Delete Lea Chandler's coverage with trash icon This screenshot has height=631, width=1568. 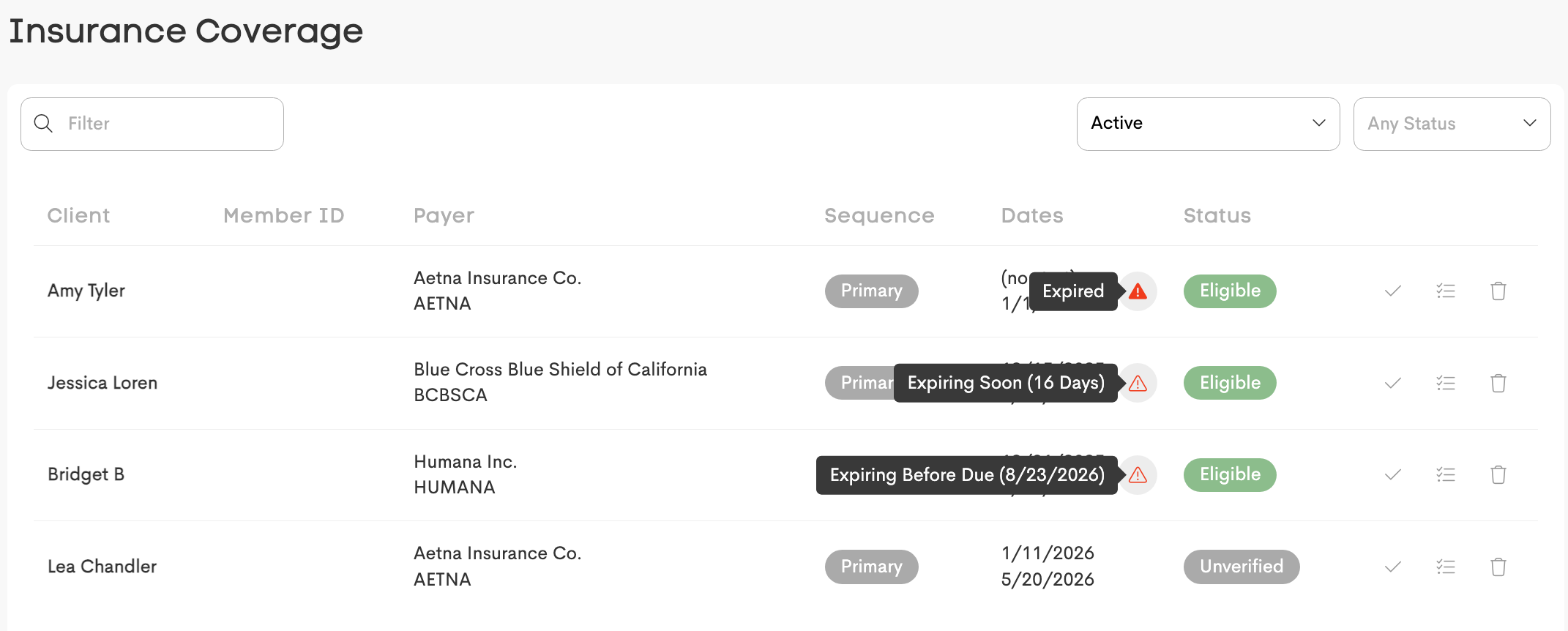(x=1498, y=567)
